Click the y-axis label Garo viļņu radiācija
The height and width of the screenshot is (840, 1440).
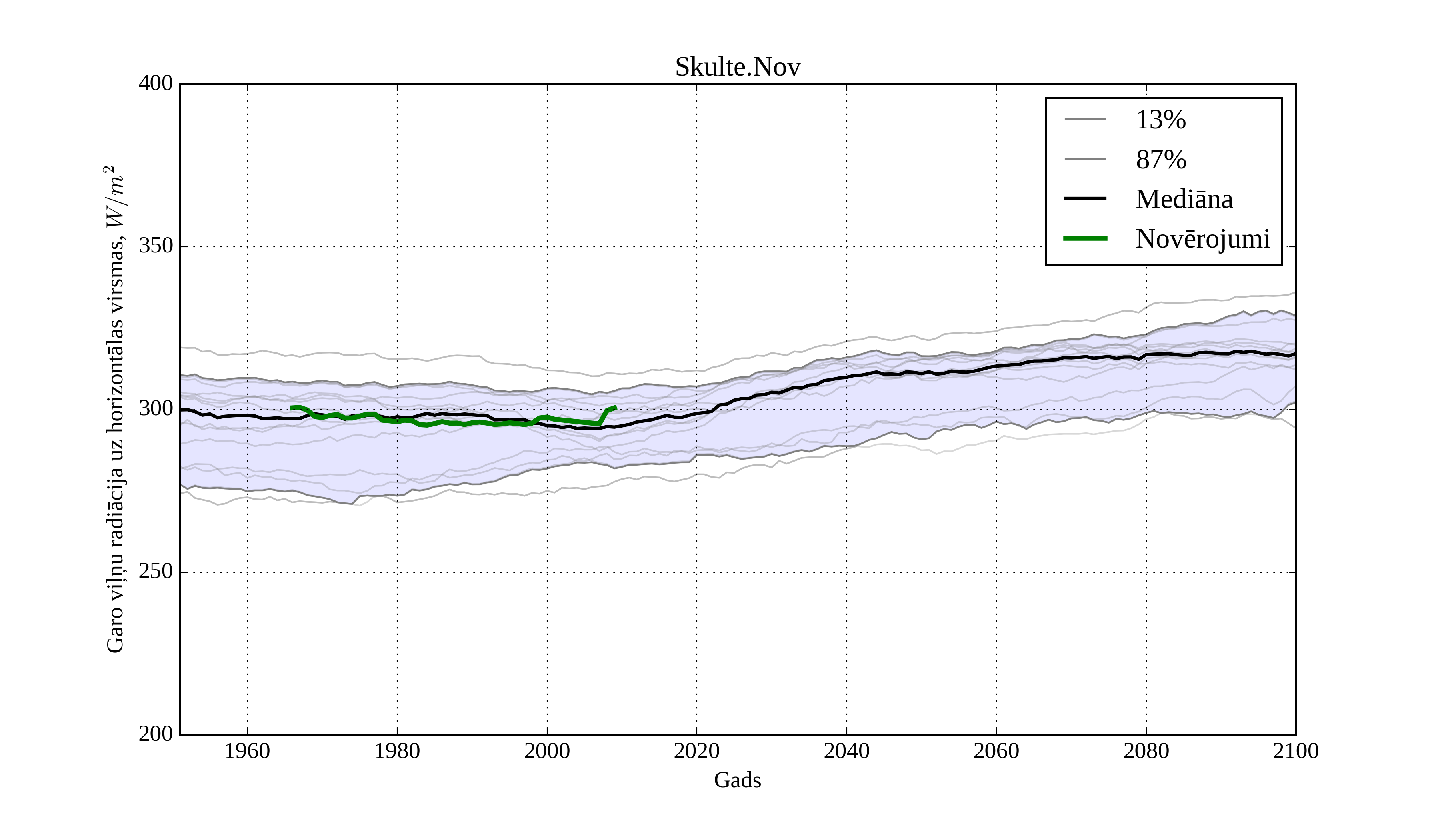coord(115,409)
